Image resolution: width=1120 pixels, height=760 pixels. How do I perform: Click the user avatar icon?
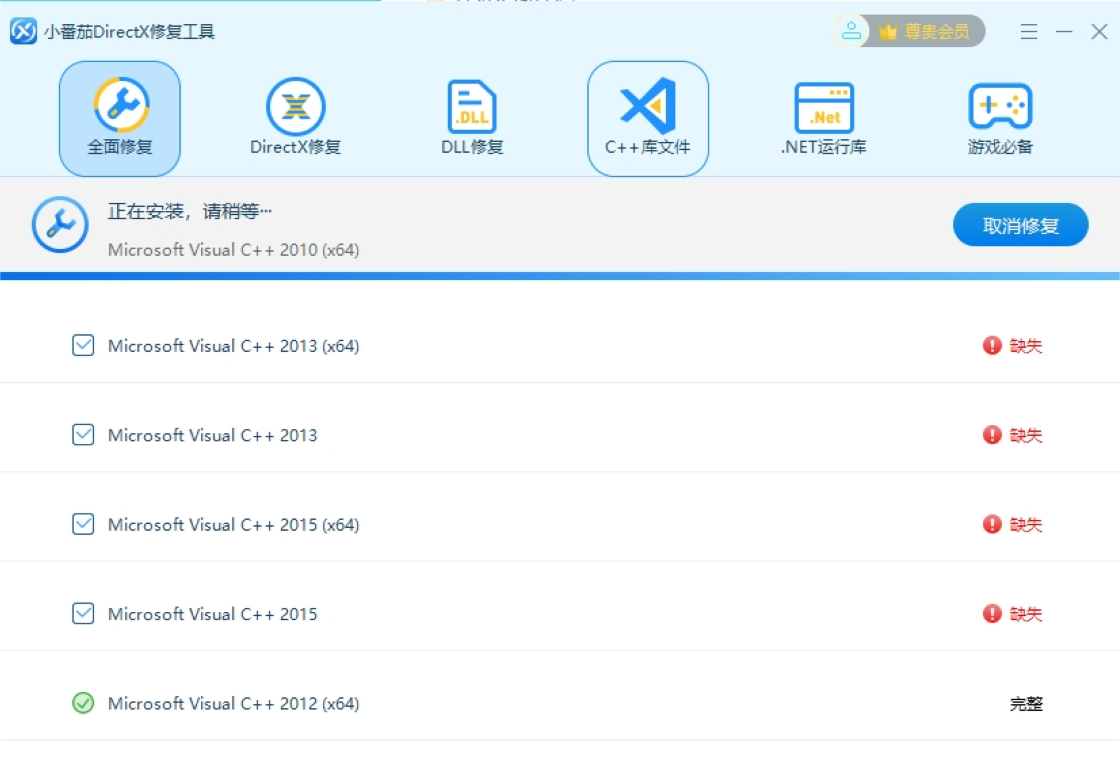click(x=851, y=31)
